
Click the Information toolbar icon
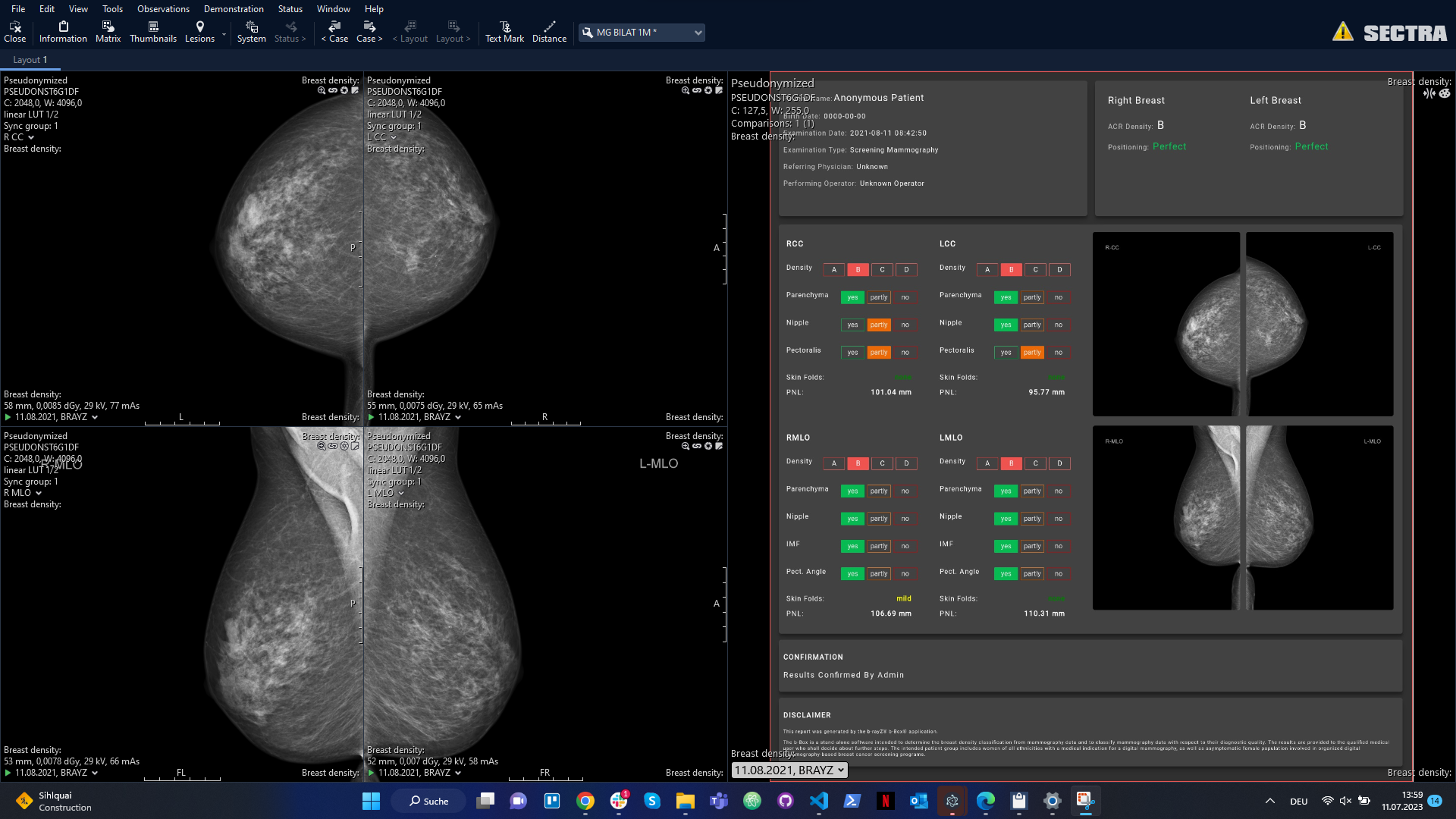(63, 31)
